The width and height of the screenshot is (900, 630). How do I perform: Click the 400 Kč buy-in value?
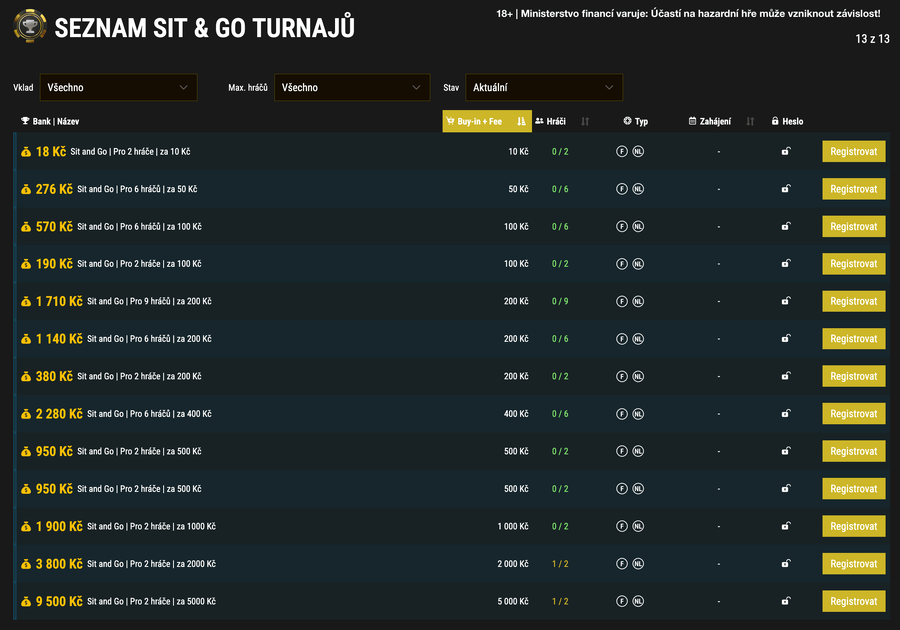pos(516,414)
